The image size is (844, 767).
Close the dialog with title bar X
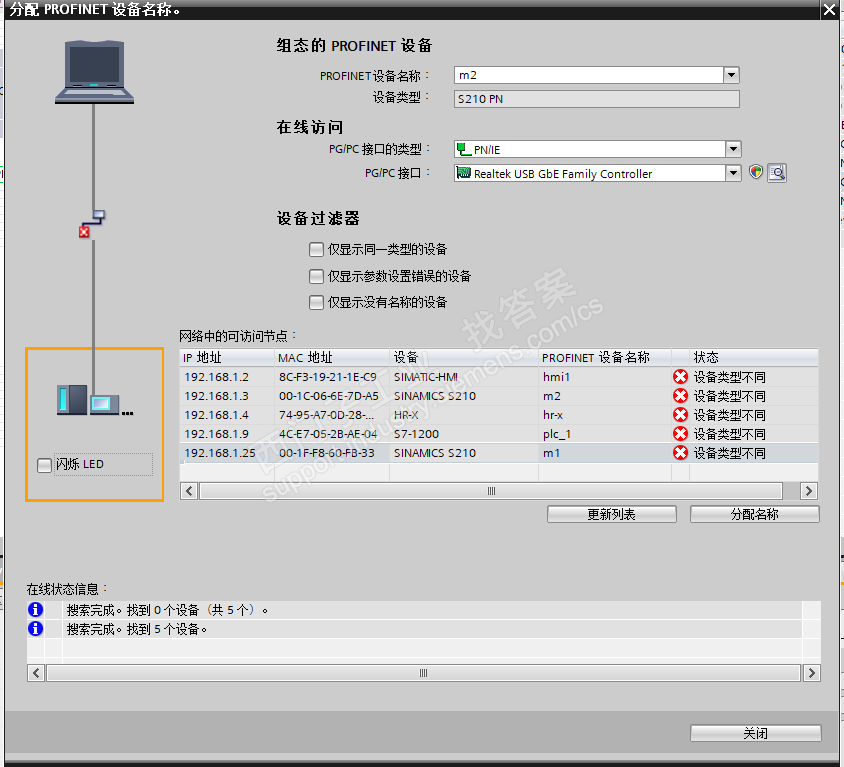click(x=829, y=10)
